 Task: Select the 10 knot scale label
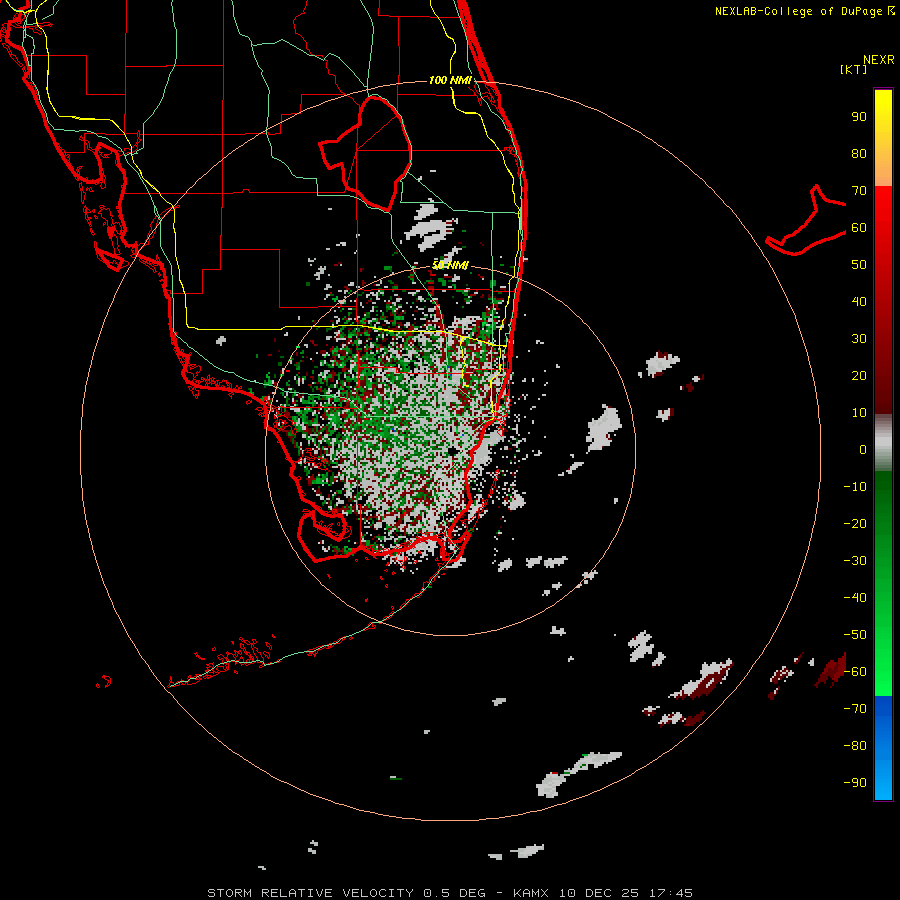859,413
